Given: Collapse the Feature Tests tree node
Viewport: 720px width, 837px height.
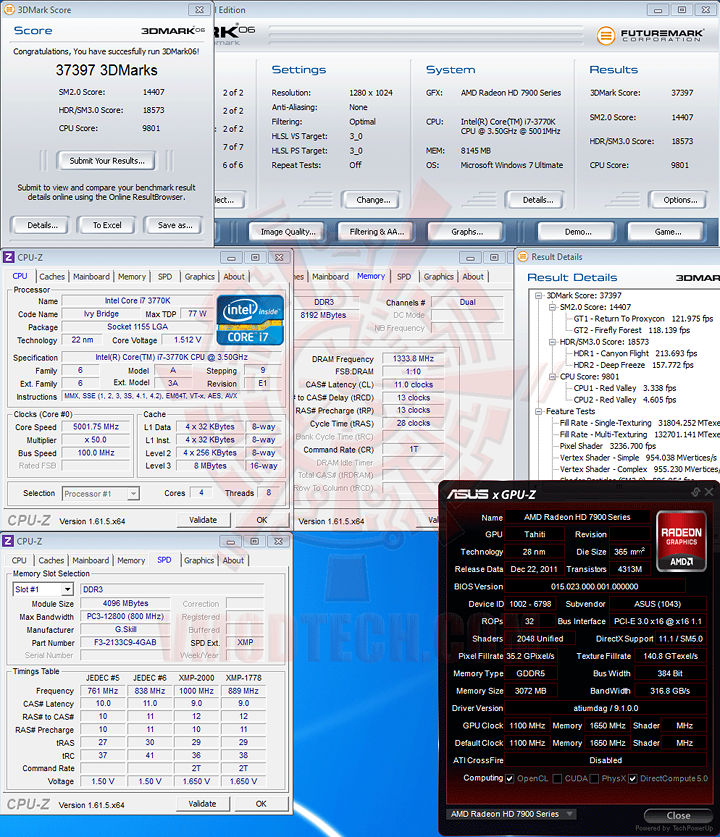Looking at the screenshot, I should 539,412.
